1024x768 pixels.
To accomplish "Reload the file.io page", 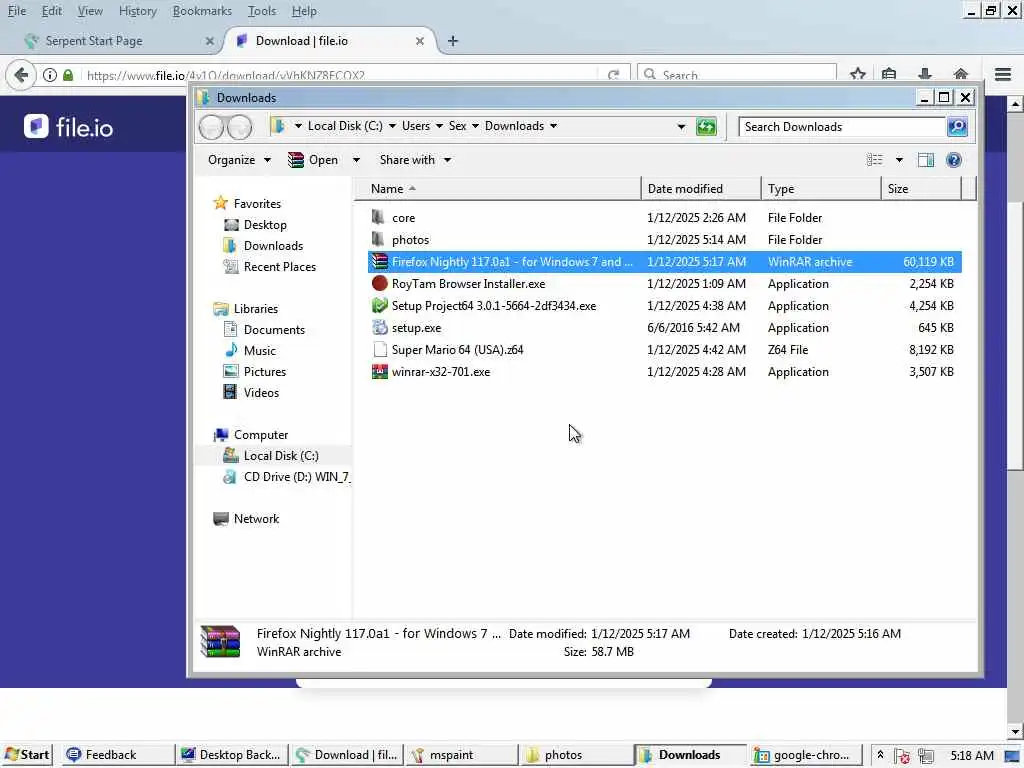I will coord(613,75).
